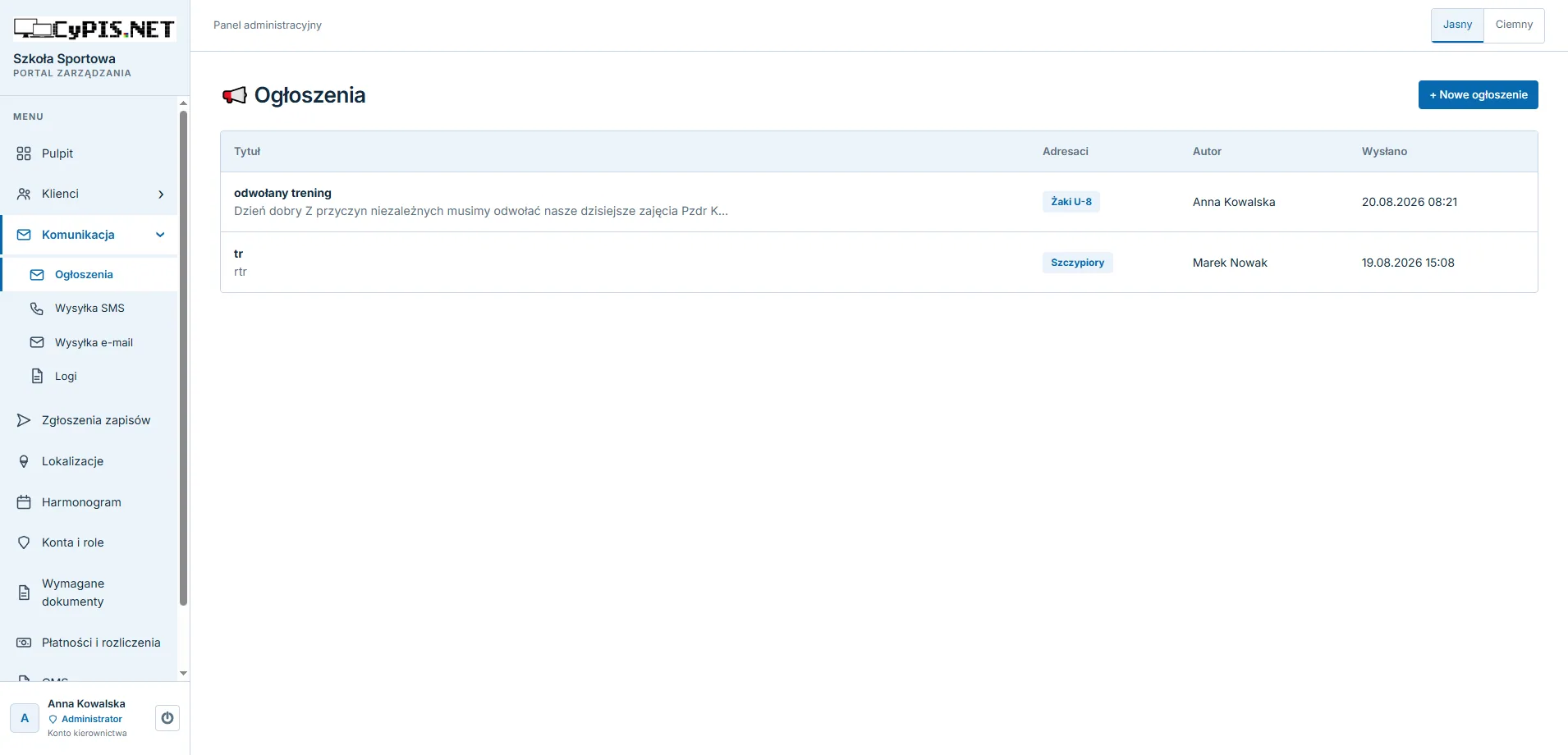Collapse the Komunikacja menu chevron

pyautogui.click(x=160, y=235)
